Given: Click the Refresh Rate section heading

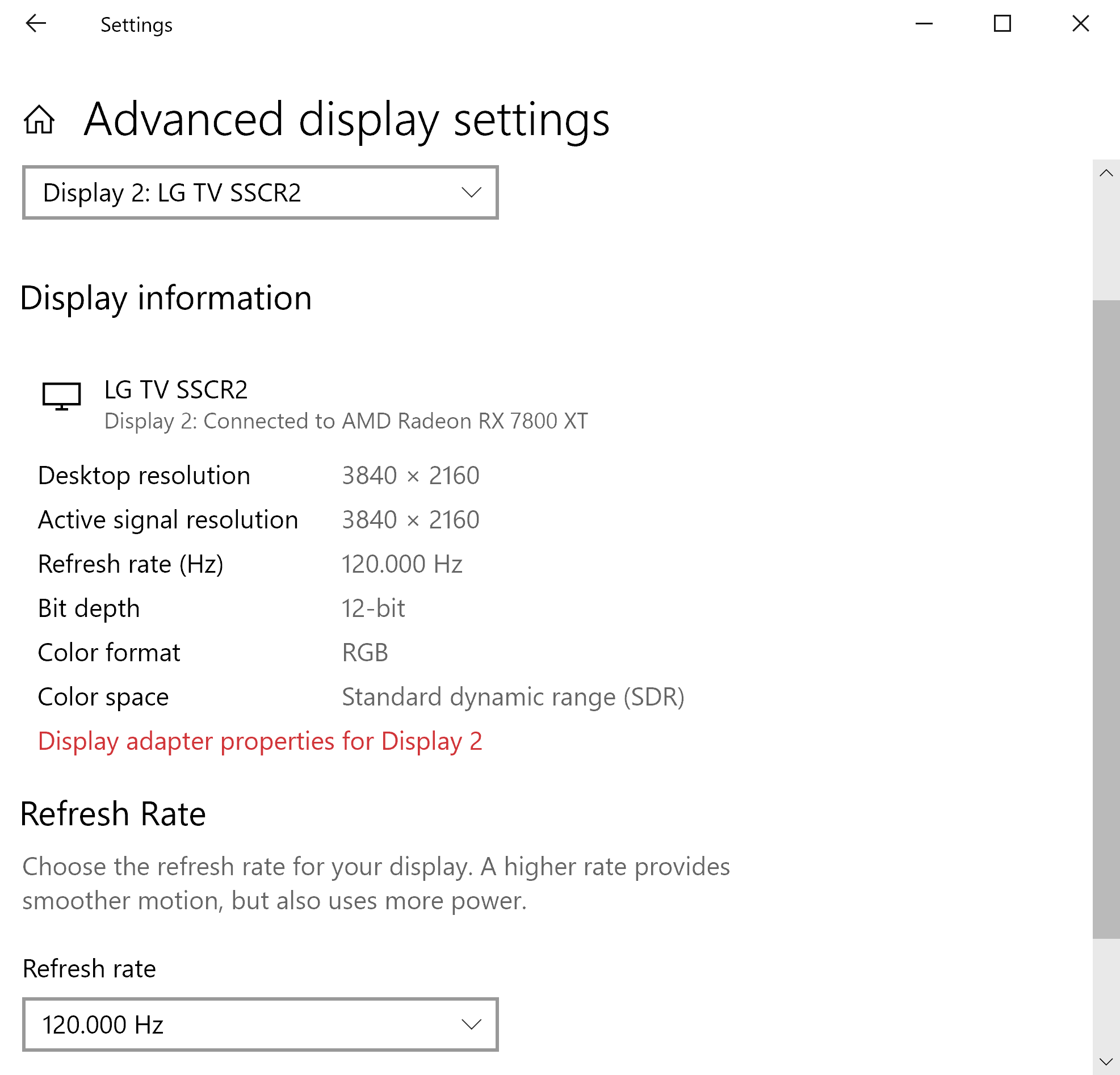Looking at the screenshot, I should tap(113, 814).
